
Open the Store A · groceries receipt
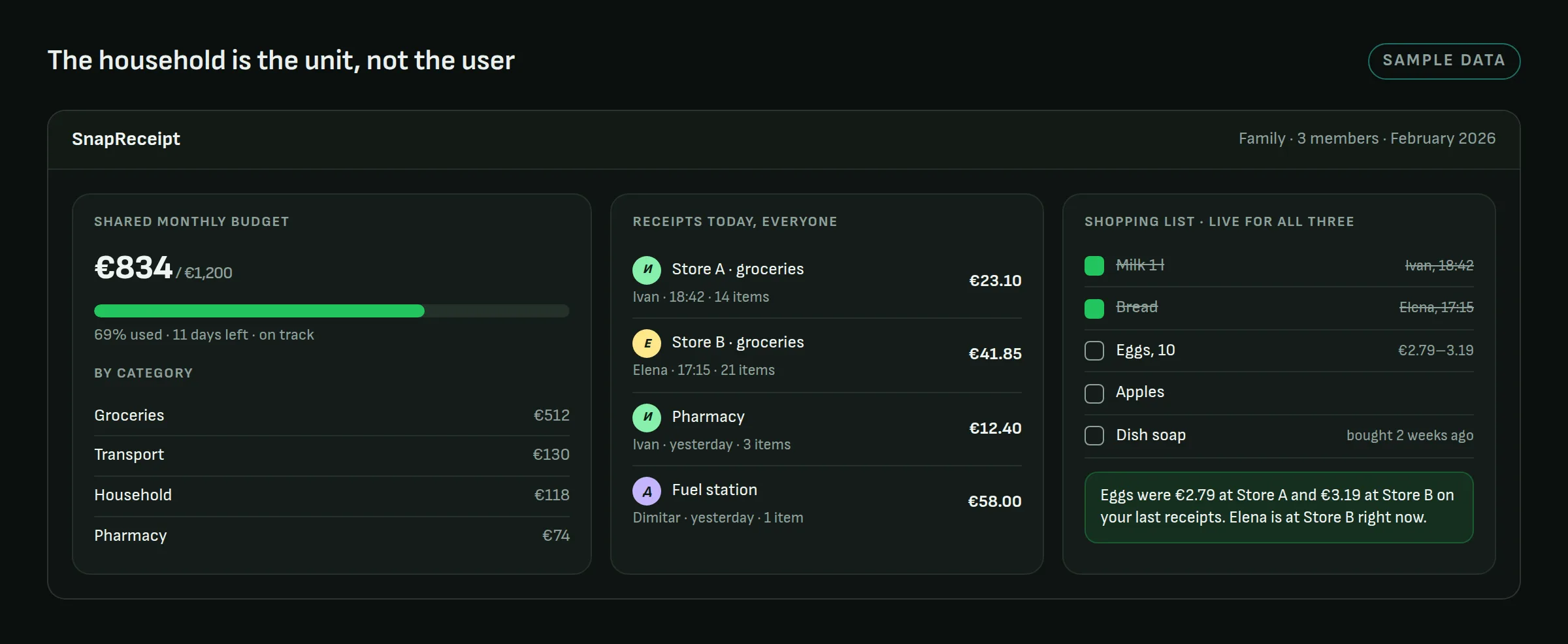(x=827, y=282)
